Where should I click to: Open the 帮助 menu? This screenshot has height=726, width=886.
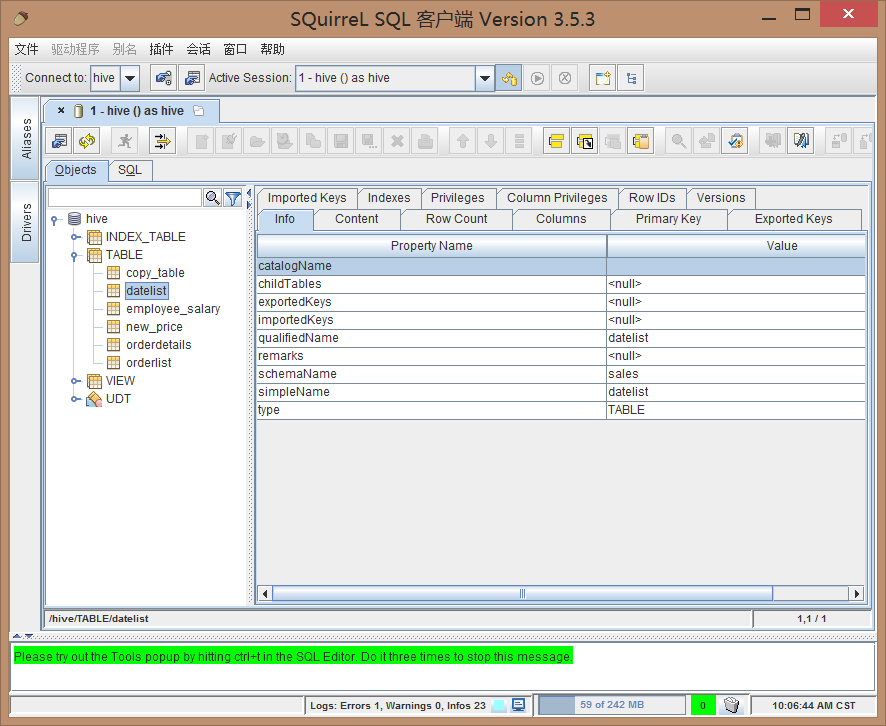pos(272,49)
